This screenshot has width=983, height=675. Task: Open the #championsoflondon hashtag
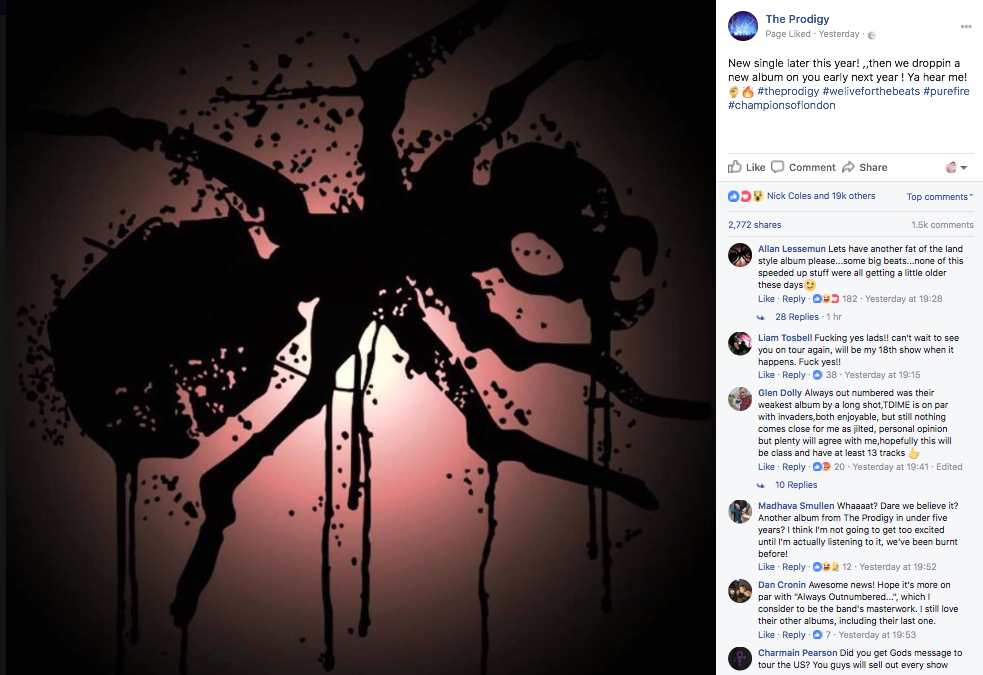781,105
